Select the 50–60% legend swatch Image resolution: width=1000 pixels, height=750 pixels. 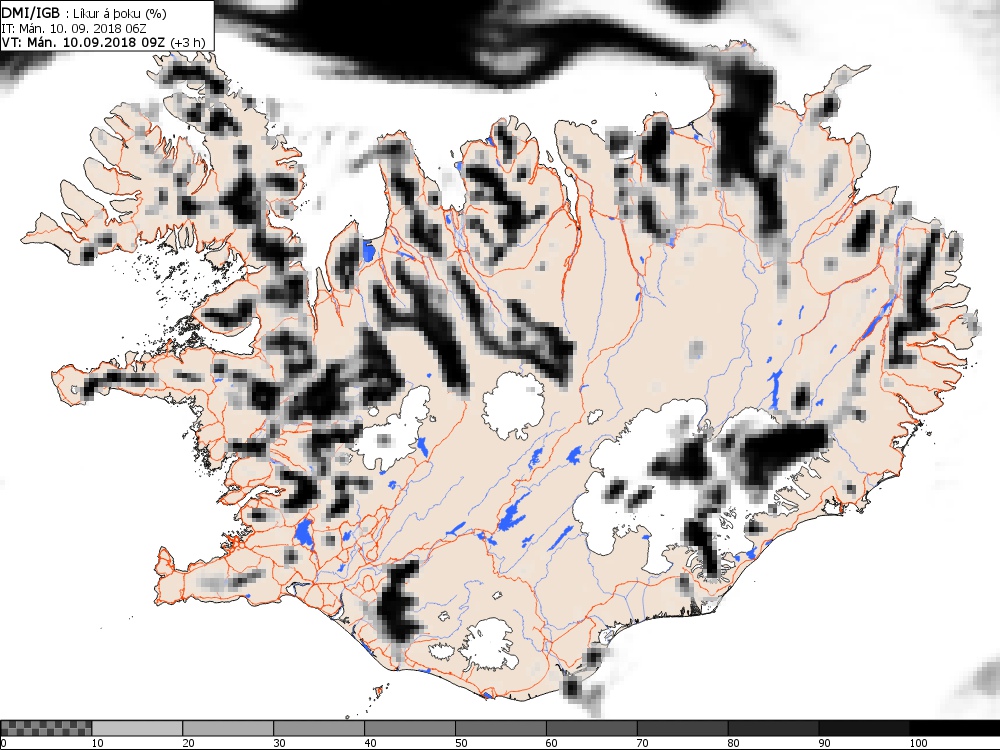501,728
